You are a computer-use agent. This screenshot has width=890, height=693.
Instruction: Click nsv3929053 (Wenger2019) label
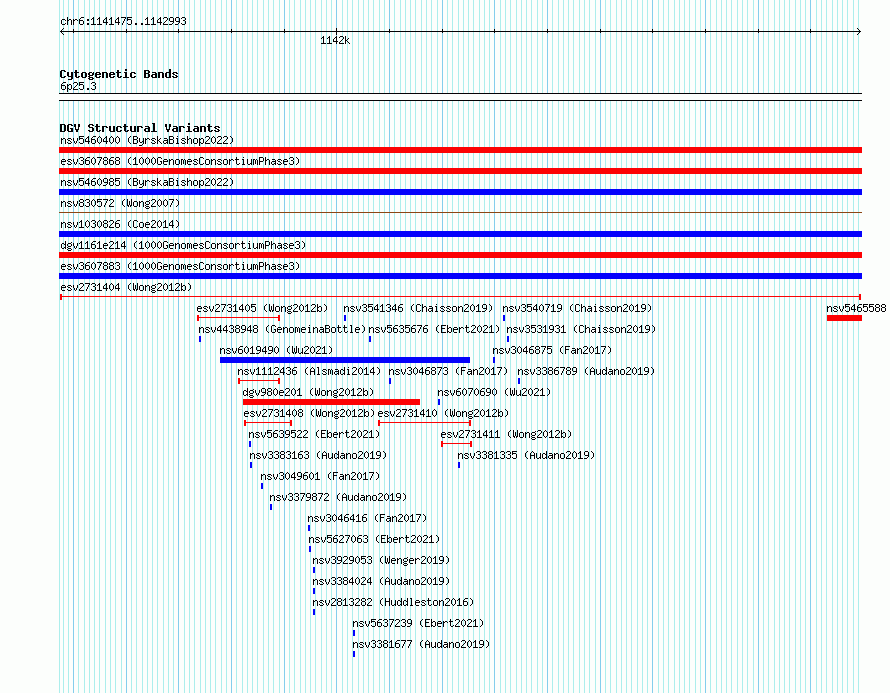point(381,560)
